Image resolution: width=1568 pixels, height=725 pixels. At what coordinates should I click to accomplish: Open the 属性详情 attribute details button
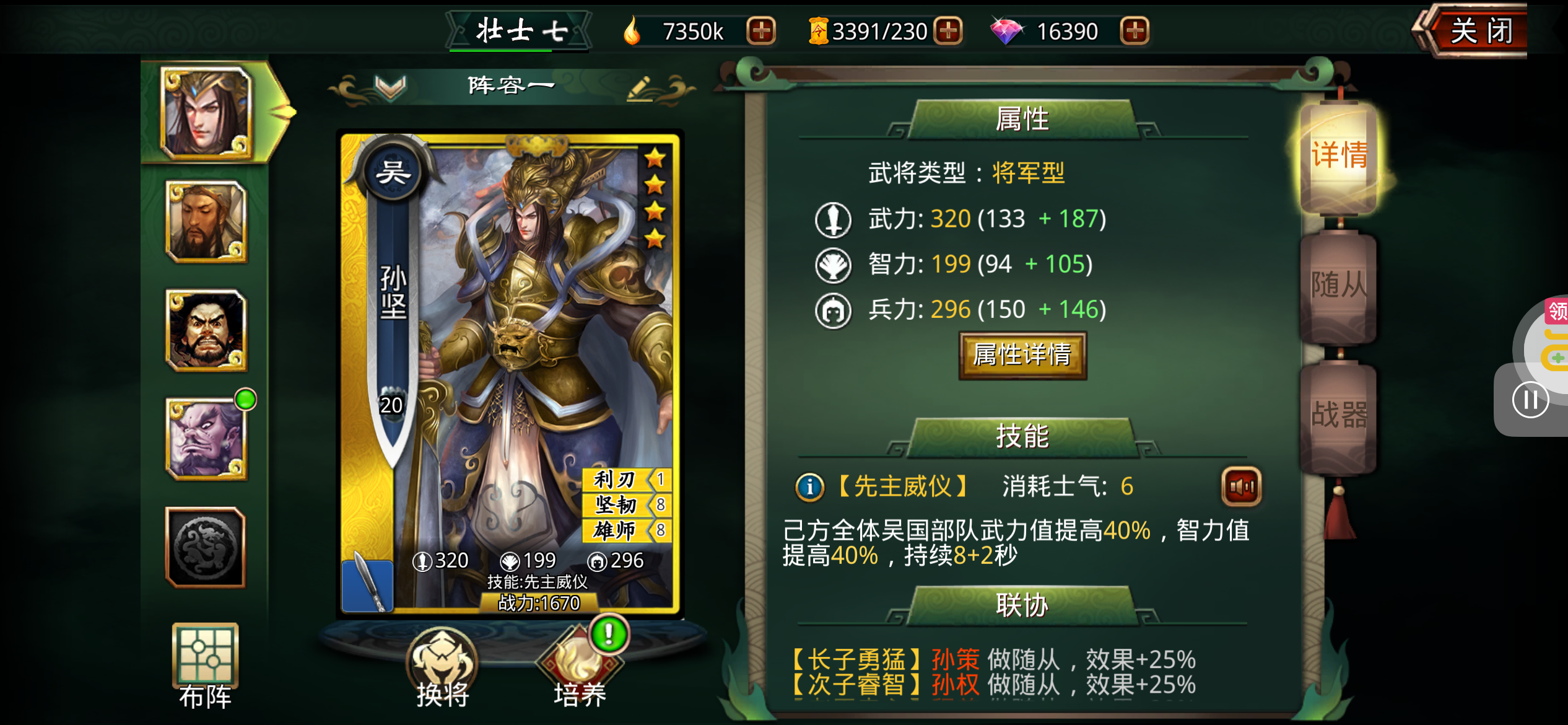point(1022,355)
